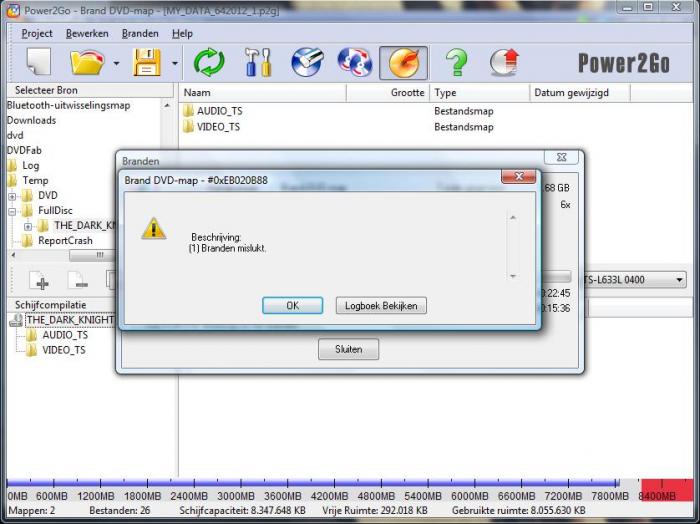Click the green refresh arrows icon
Viewport: 700px width, 524px height.
click(x=209, y=62)
